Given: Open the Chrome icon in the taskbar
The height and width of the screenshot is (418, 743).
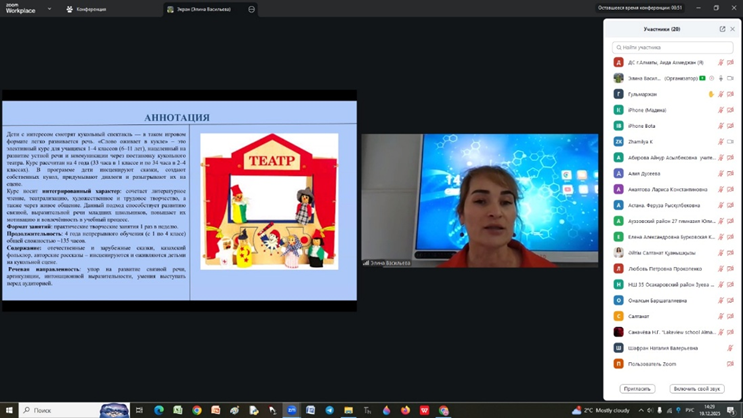Looking at the screenshot, I should tap(197, 410).
